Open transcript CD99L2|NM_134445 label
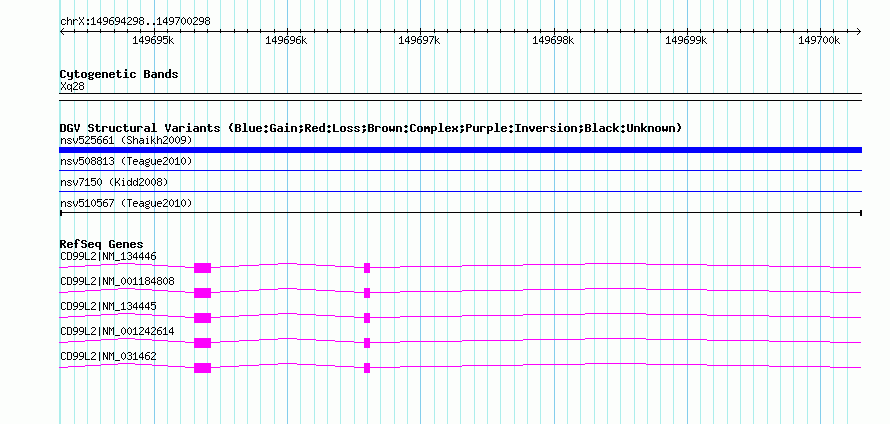890x424 pixels. (108, 307)
